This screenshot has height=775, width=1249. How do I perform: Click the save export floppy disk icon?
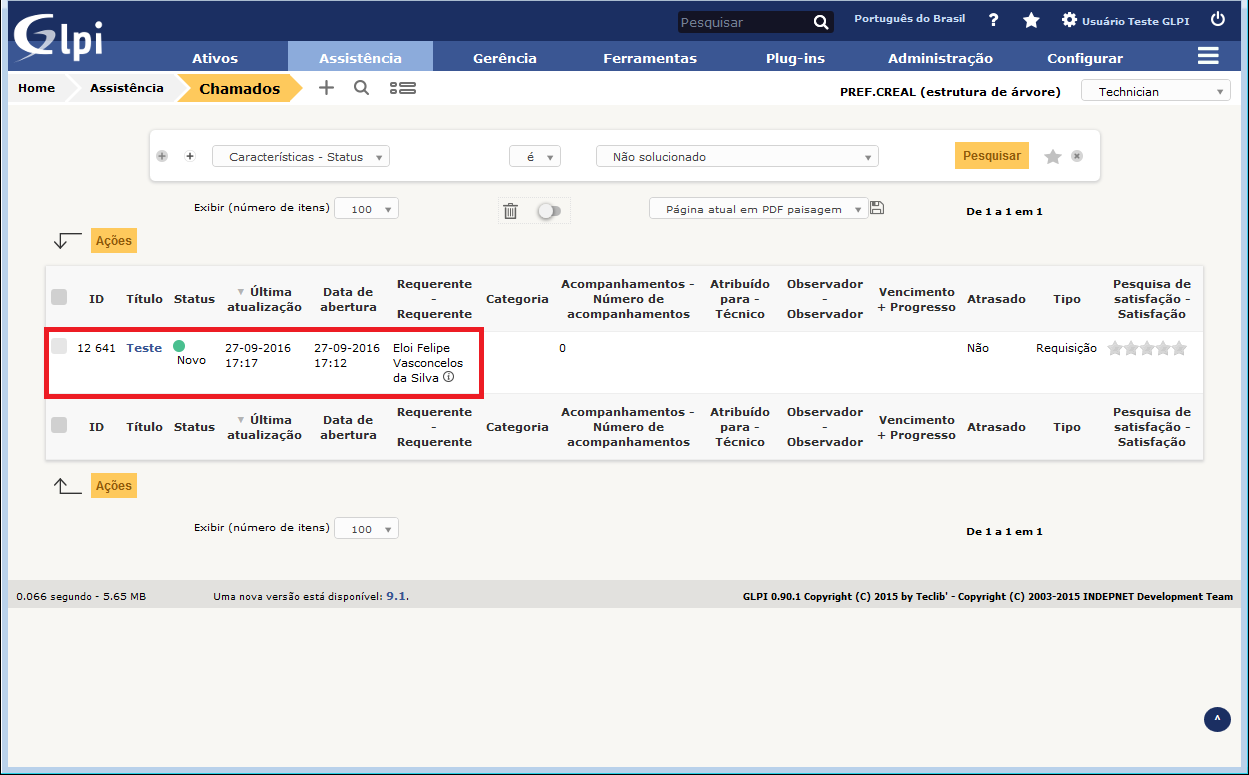[x=877, y=208]
